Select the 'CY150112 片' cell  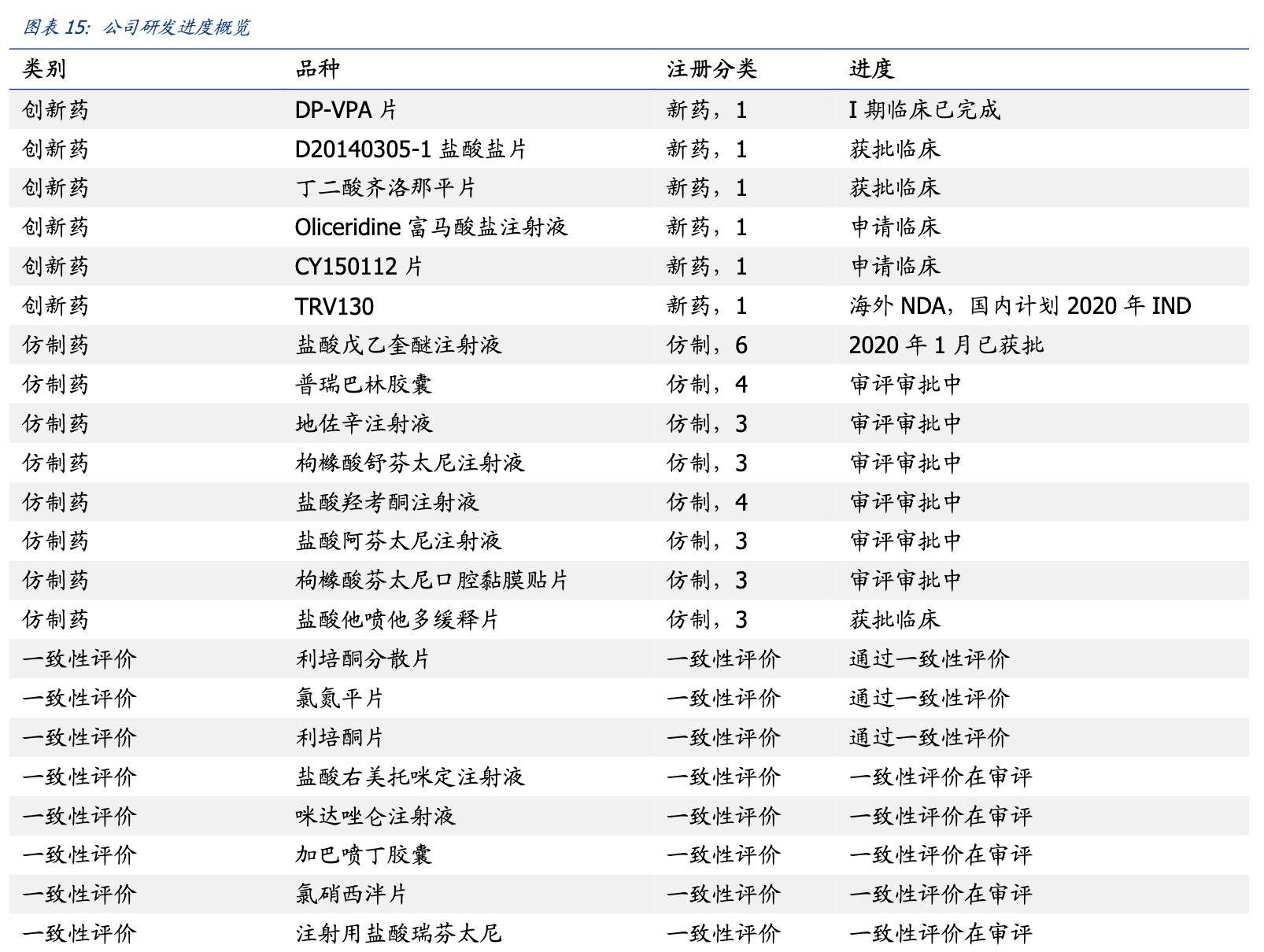[359, 267]
